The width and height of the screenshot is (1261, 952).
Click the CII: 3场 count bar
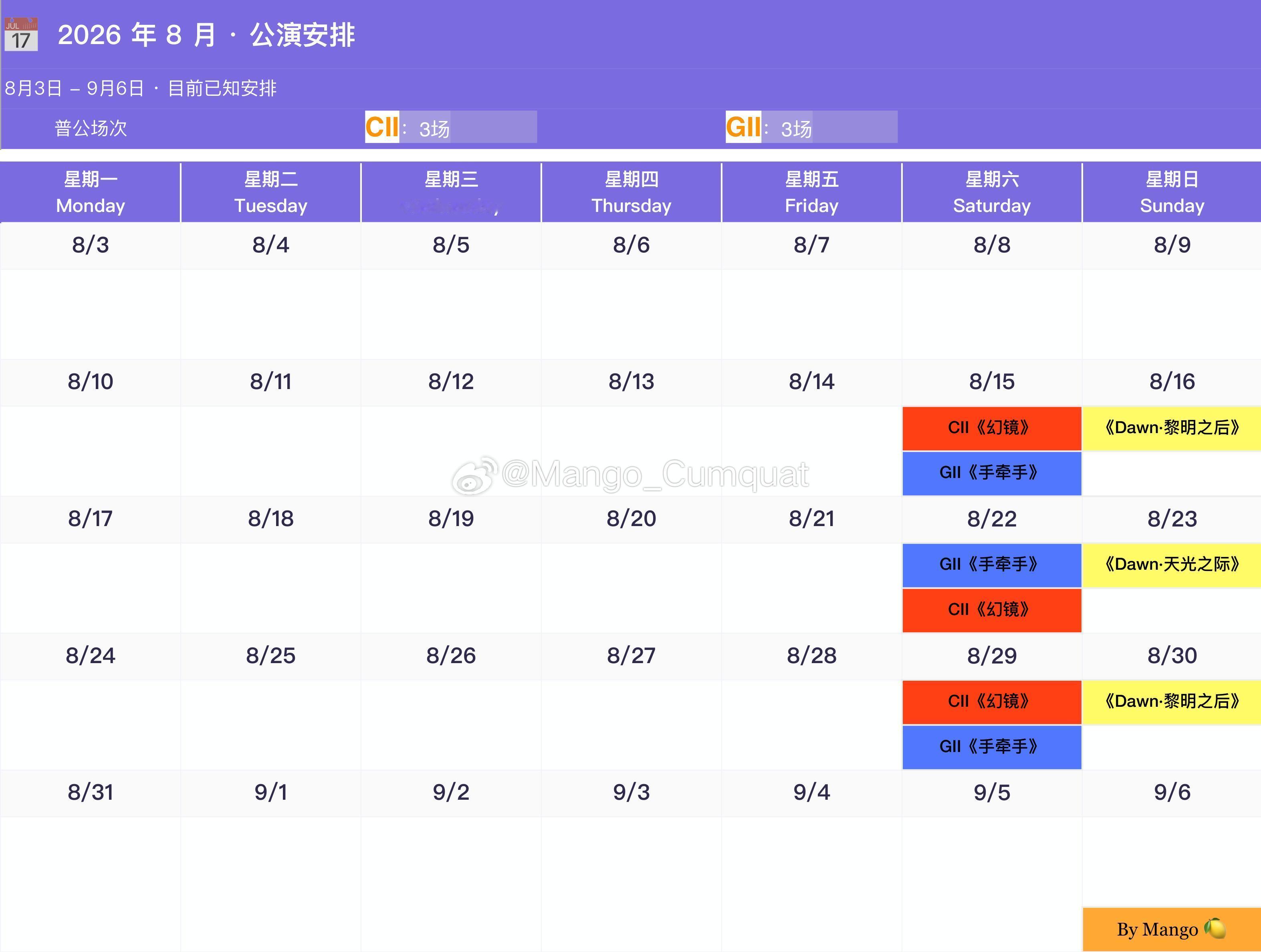[x=451, y=127]
